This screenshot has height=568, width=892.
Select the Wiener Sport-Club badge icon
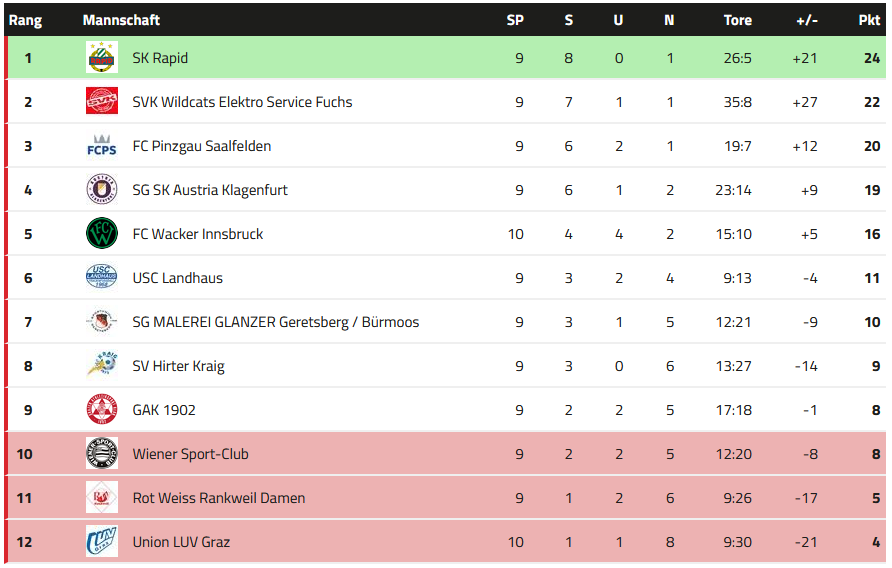(x=102, y=454)
